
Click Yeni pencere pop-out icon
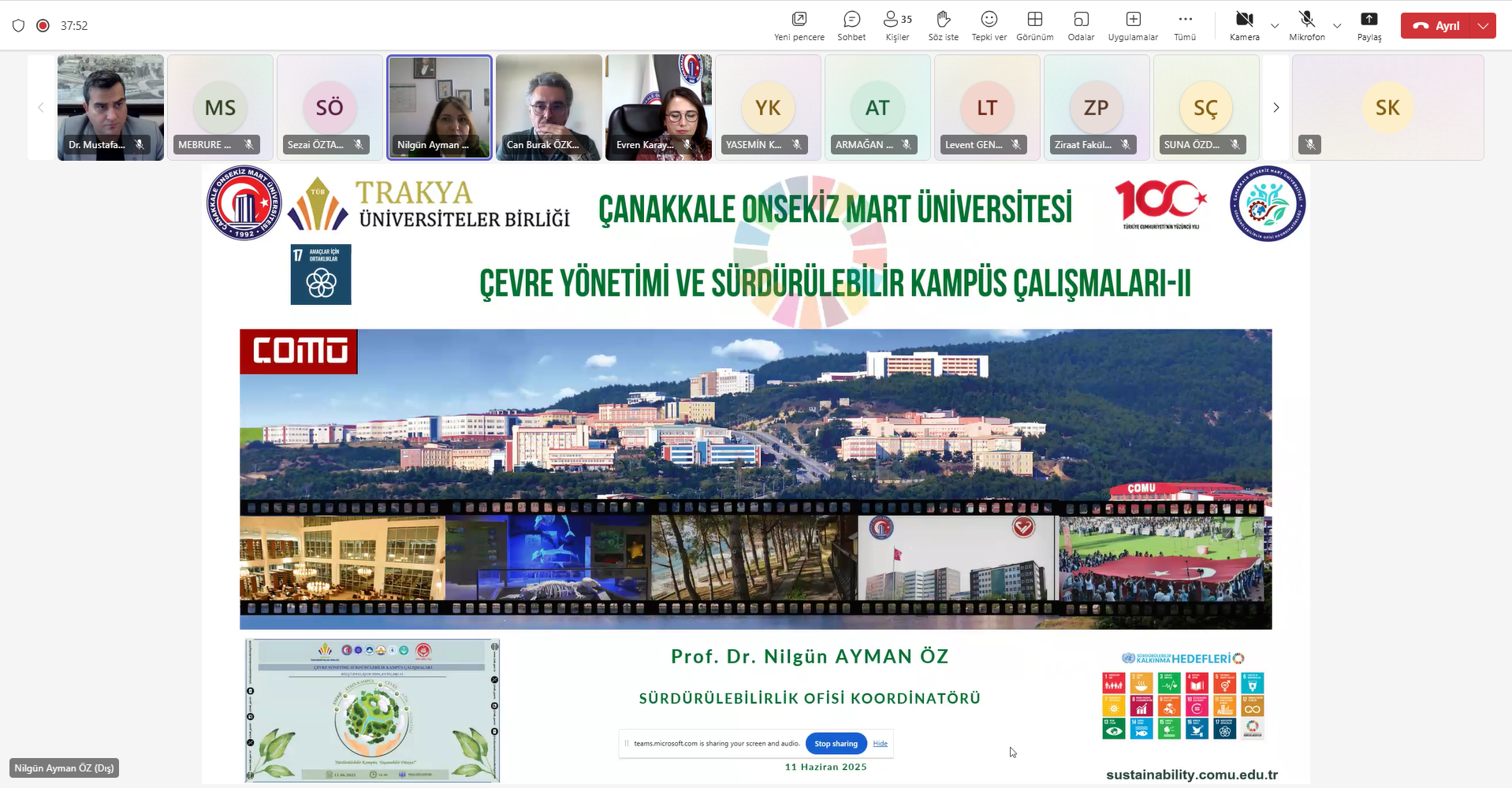click(x=799, y=25)
